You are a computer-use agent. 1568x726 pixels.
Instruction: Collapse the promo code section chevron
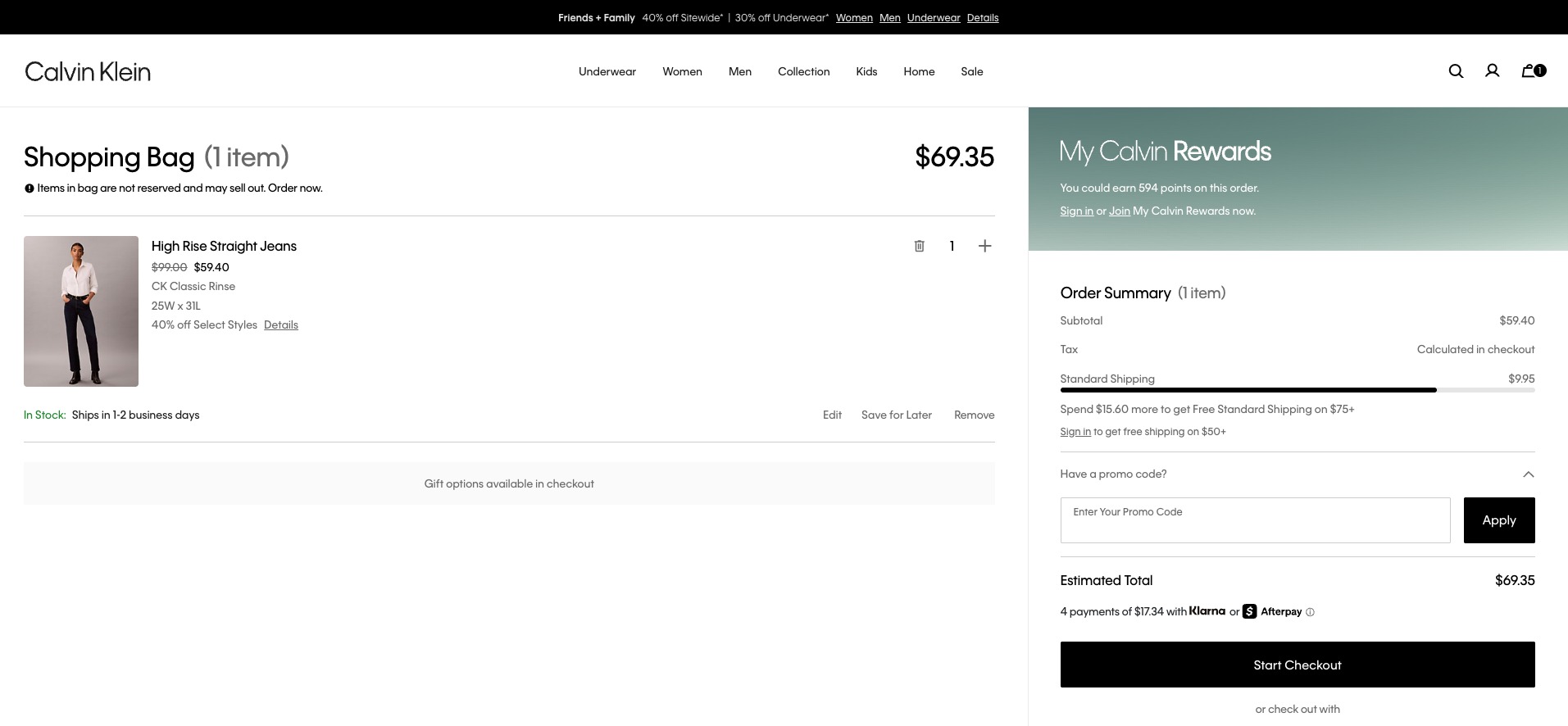(1528, 474)
